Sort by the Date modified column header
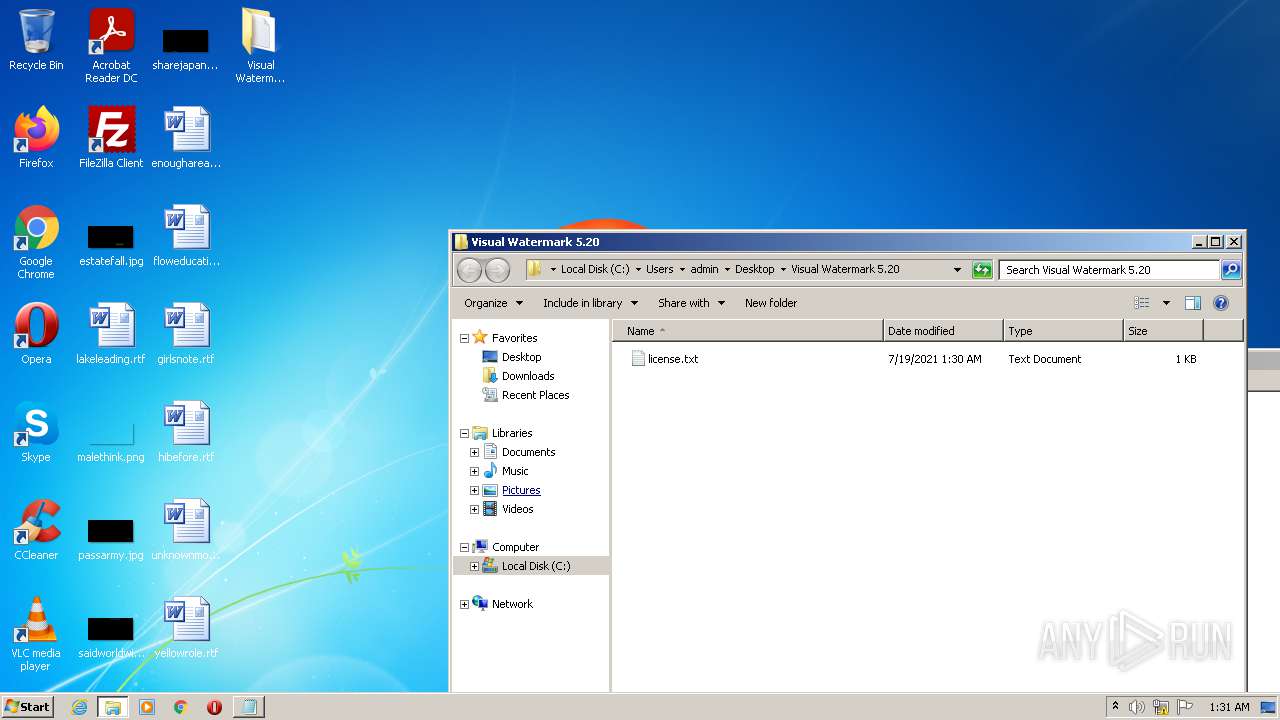The height and width of the screenshot is (720, 1280). click(943, 331)
